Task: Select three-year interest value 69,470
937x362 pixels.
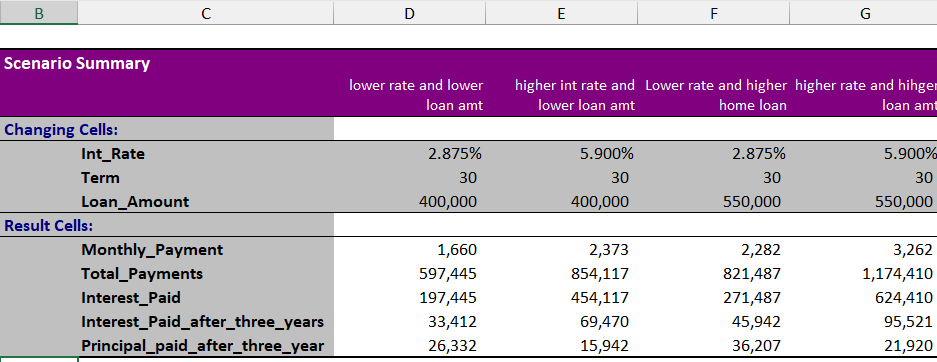Action: tap(605, 321)
